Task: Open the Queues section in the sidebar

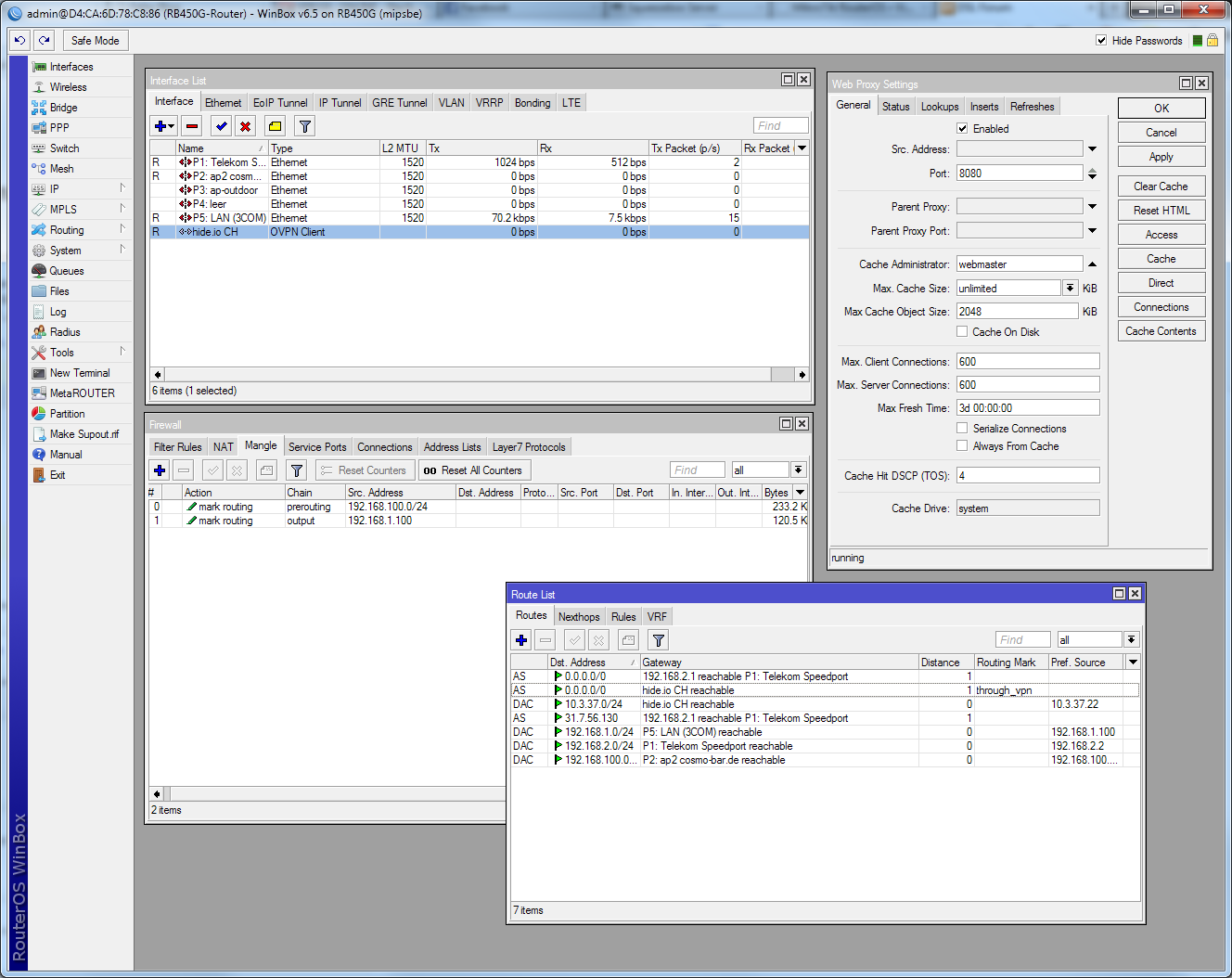Action: click(x=65, y=270)
